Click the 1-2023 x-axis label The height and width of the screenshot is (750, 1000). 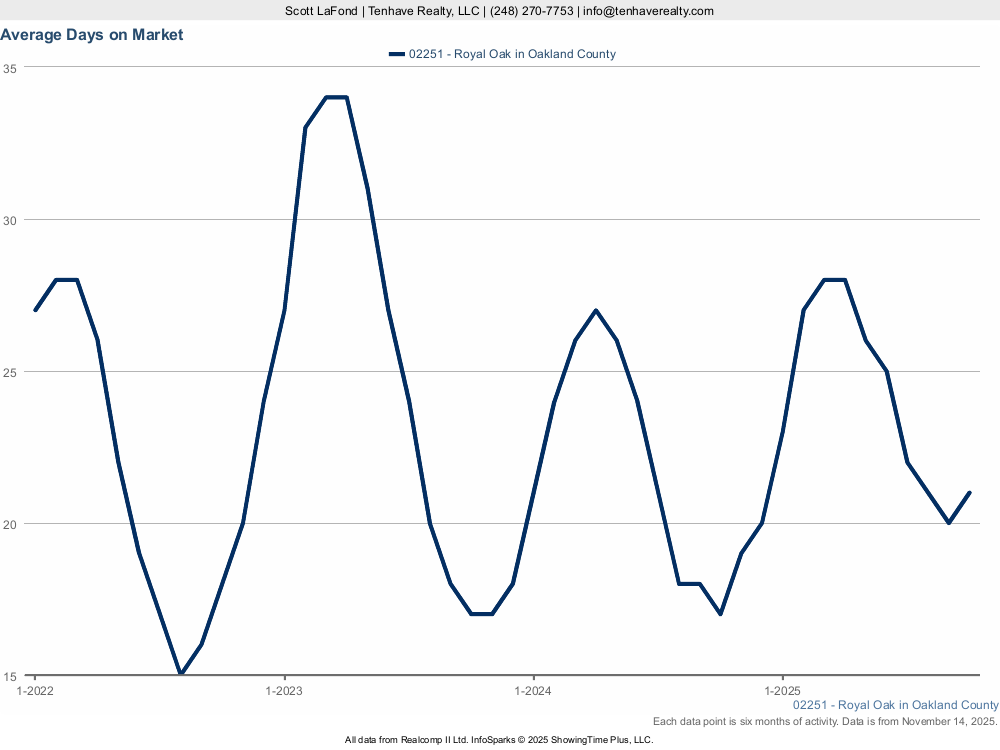(284, 691)
